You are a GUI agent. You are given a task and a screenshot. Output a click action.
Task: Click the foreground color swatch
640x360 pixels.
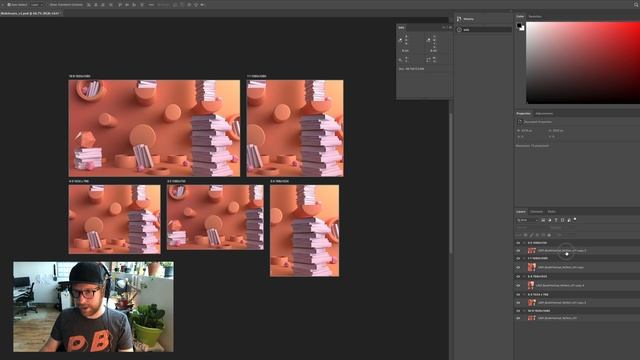tap(519, 26)
